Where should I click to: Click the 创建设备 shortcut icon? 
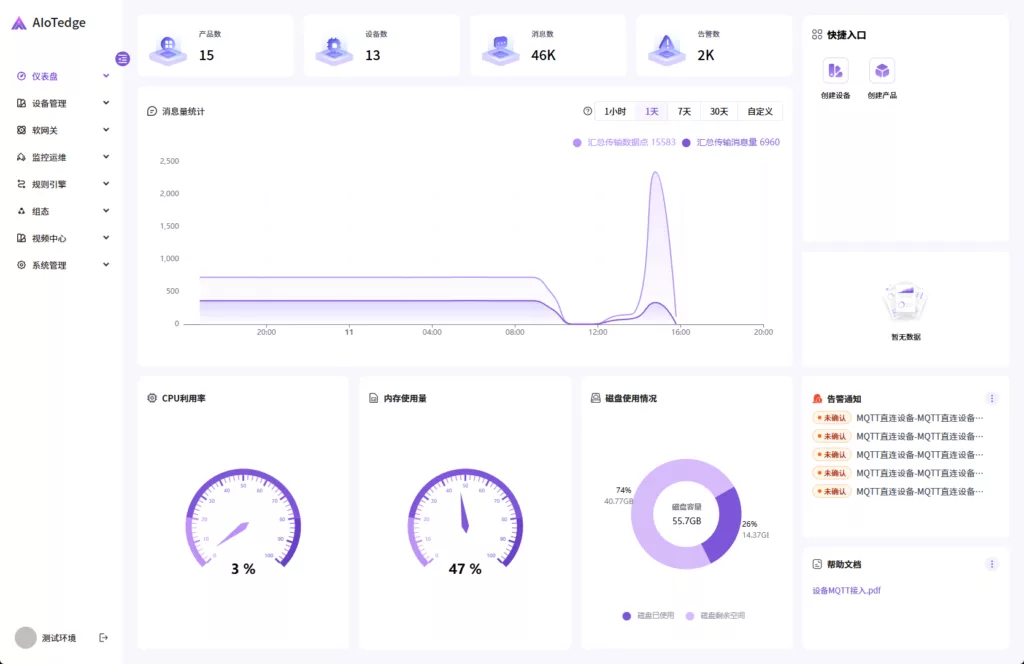835,71
